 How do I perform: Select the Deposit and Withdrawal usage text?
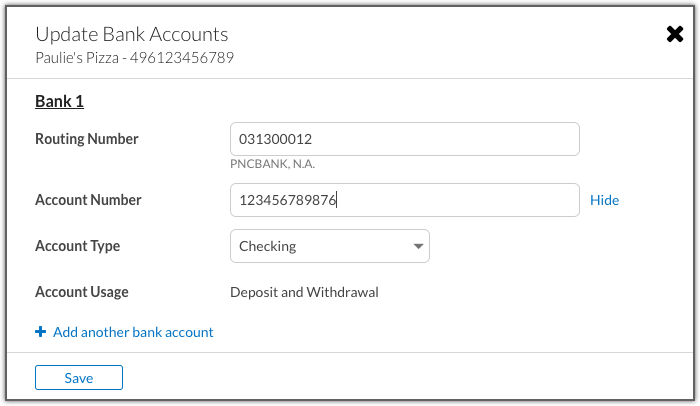point(304,292)
